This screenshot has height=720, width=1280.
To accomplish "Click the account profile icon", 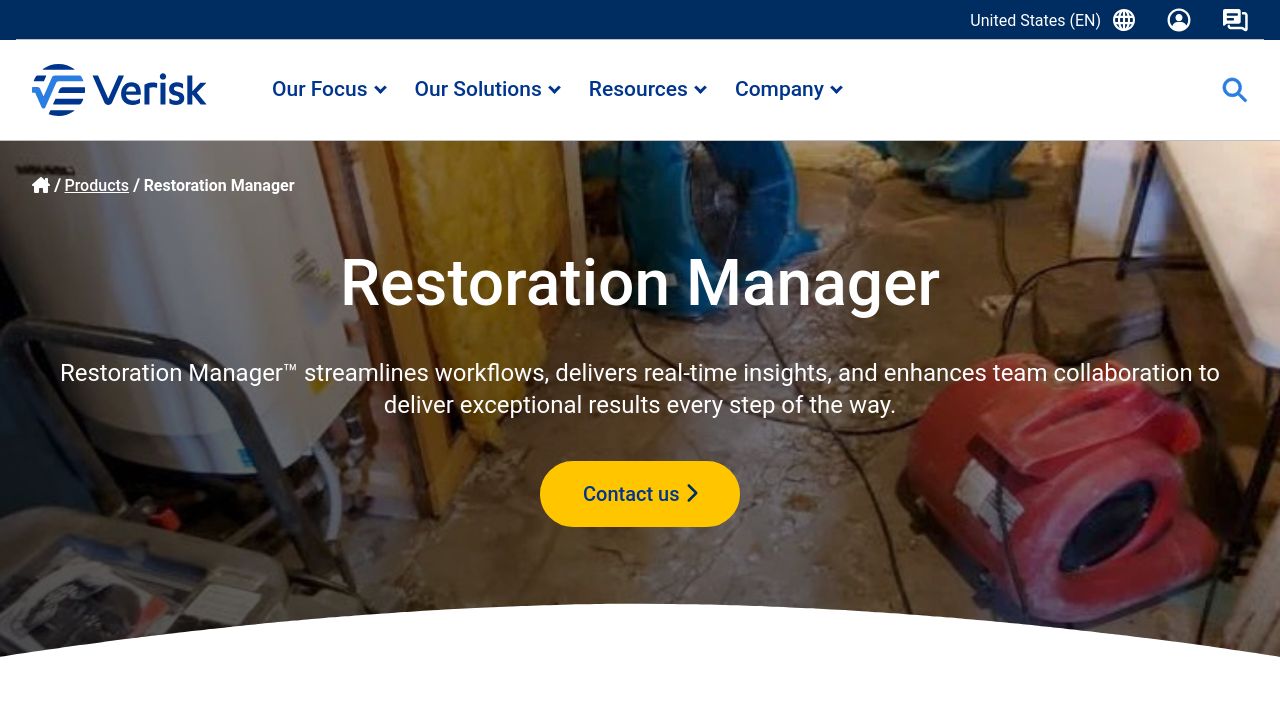I will [x=1179, y=19].
